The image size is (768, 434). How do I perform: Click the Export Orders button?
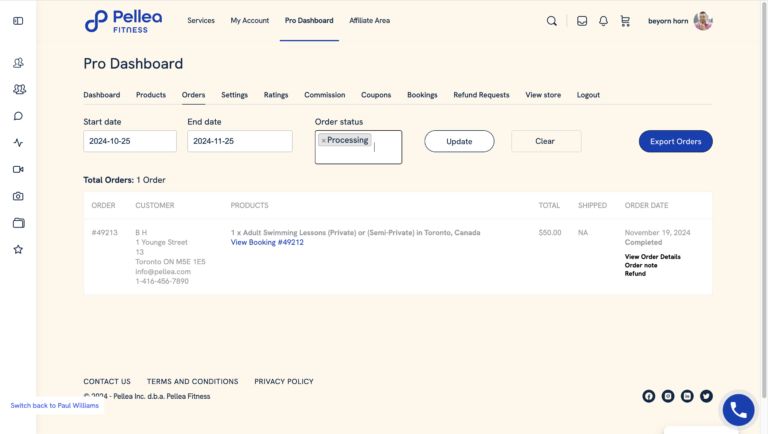[x=675, y=141]
